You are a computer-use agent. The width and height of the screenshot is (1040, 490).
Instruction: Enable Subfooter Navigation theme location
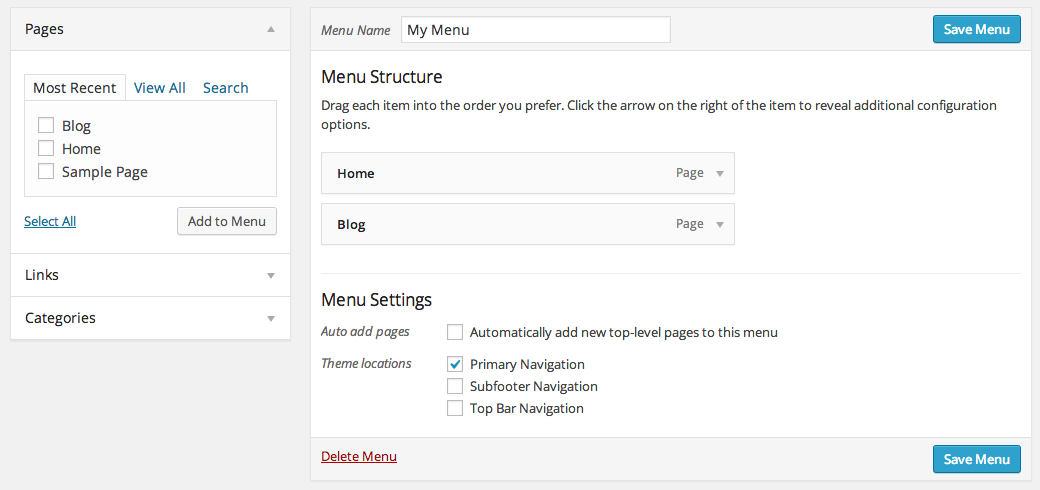pyautogui.click(x=455, y=386)
